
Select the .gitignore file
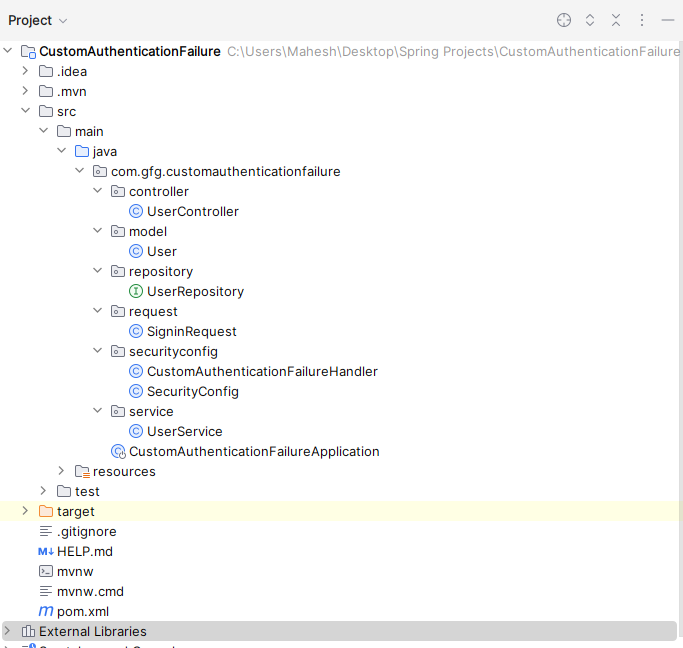87,531
